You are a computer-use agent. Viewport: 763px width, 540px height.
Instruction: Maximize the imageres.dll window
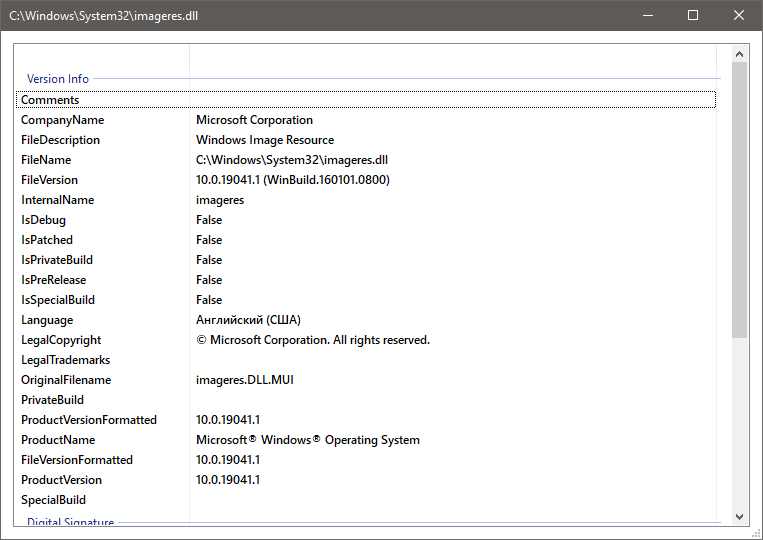pos(693,15)
